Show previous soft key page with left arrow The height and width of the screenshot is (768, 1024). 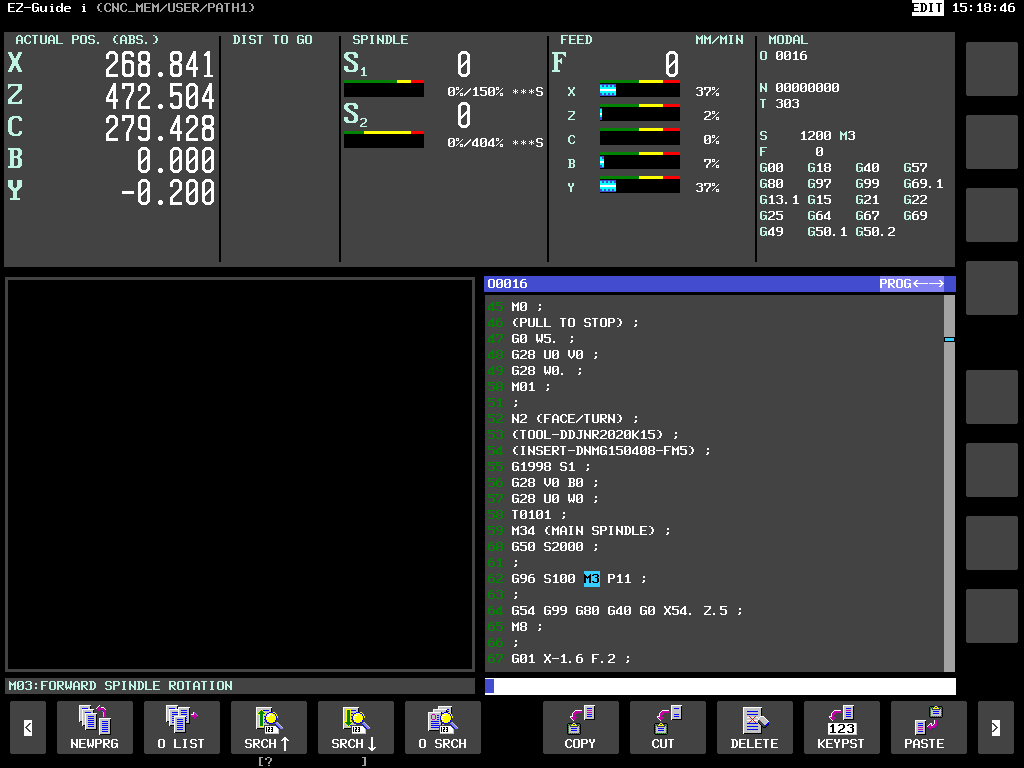tap(28, 728)
